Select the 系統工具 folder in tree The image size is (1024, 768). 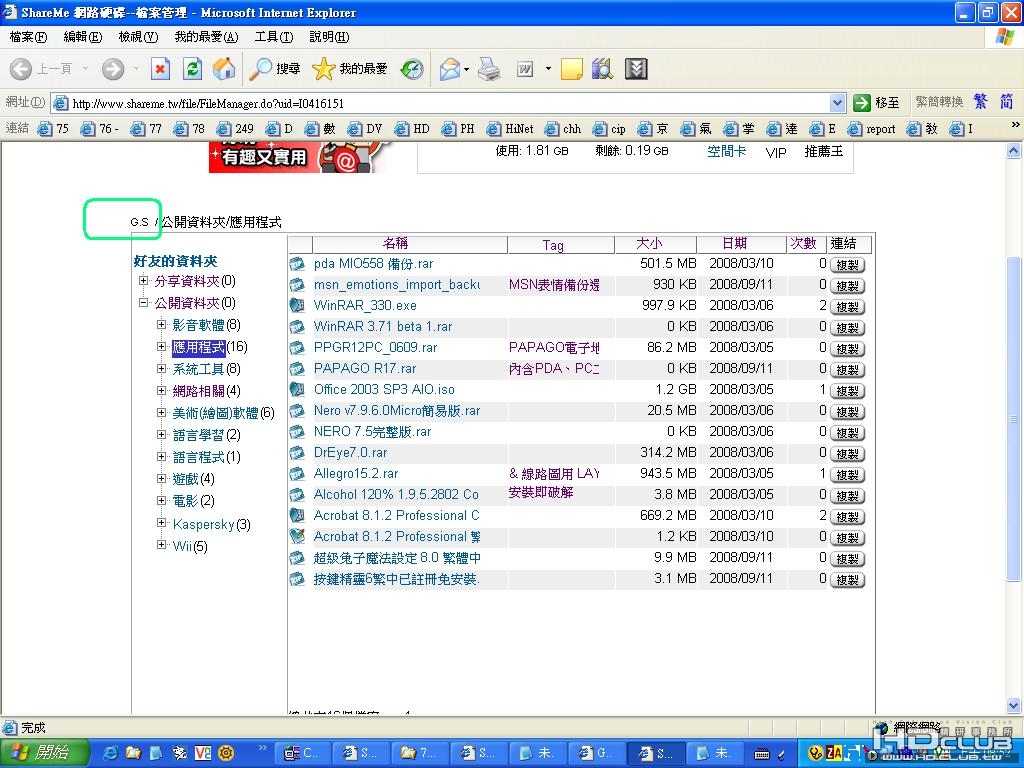[x=198, y=369]
